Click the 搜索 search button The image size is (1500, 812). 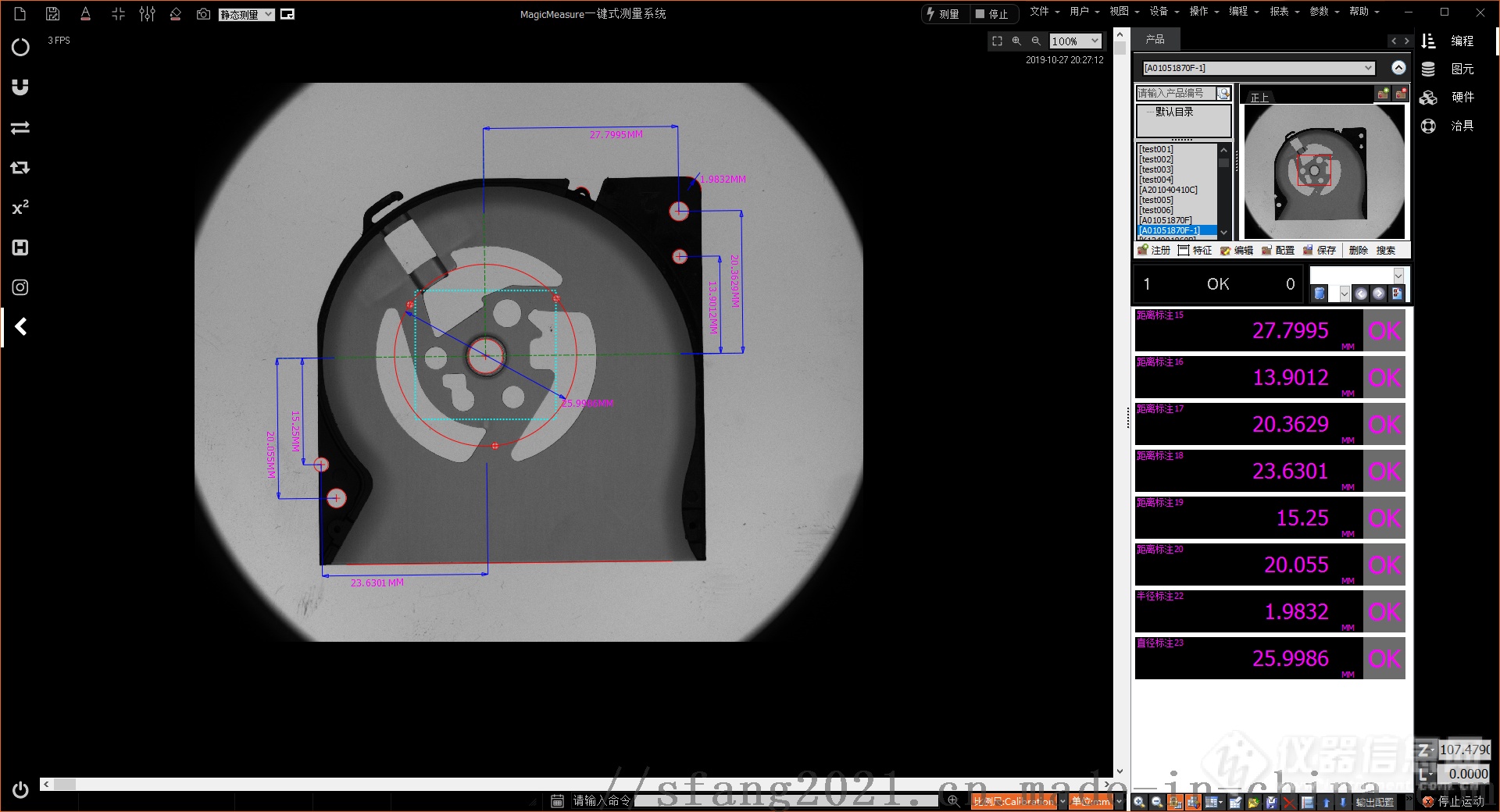(1386, 250)
